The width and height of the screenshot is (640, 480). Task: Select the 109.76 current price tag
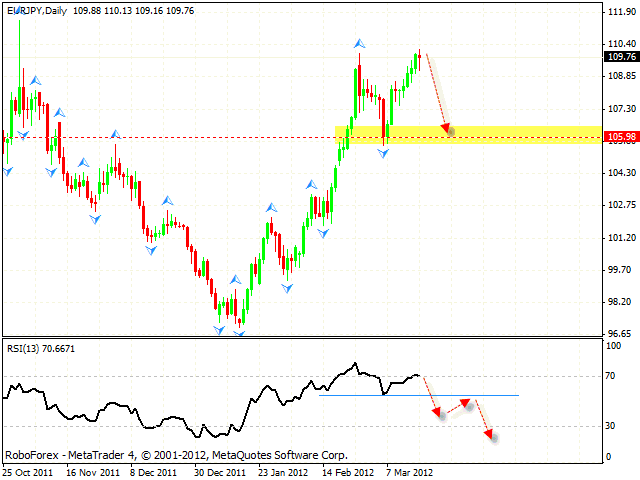pyautogui.click(x=621, y=57)
